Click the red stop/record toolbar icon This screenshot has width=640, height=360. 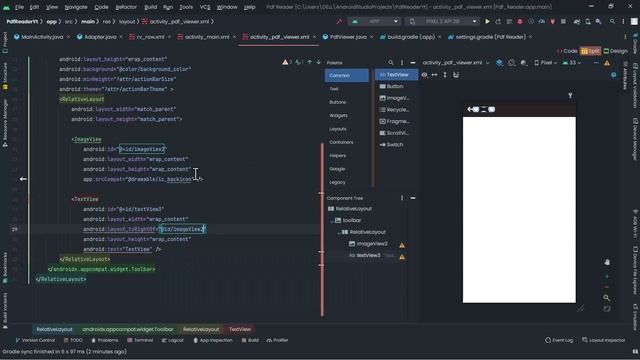(x=520, y=21)
